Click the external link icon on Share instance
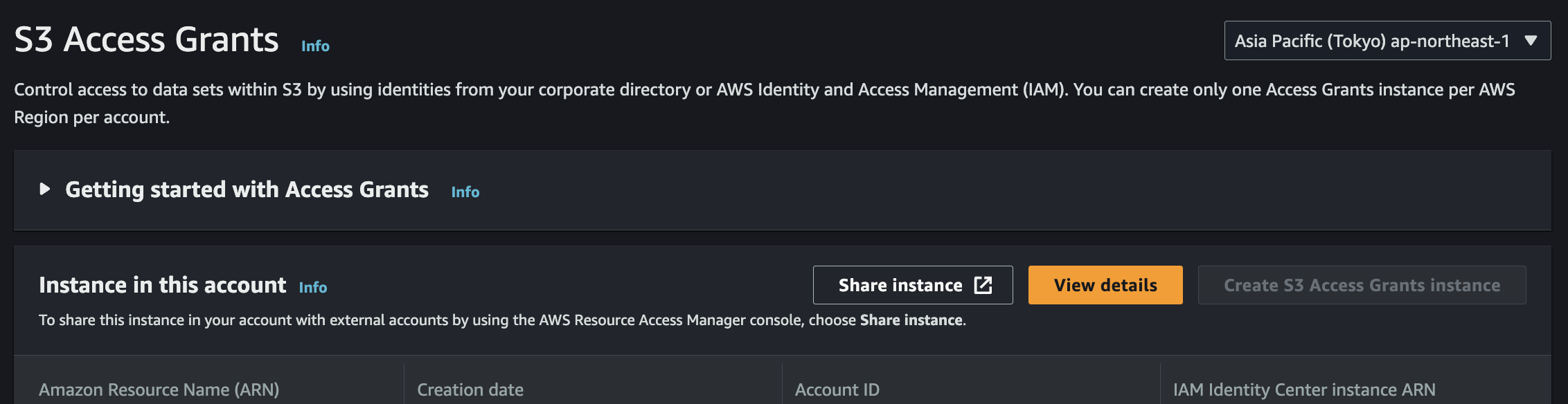1568x404 pixels. (983, 285)
